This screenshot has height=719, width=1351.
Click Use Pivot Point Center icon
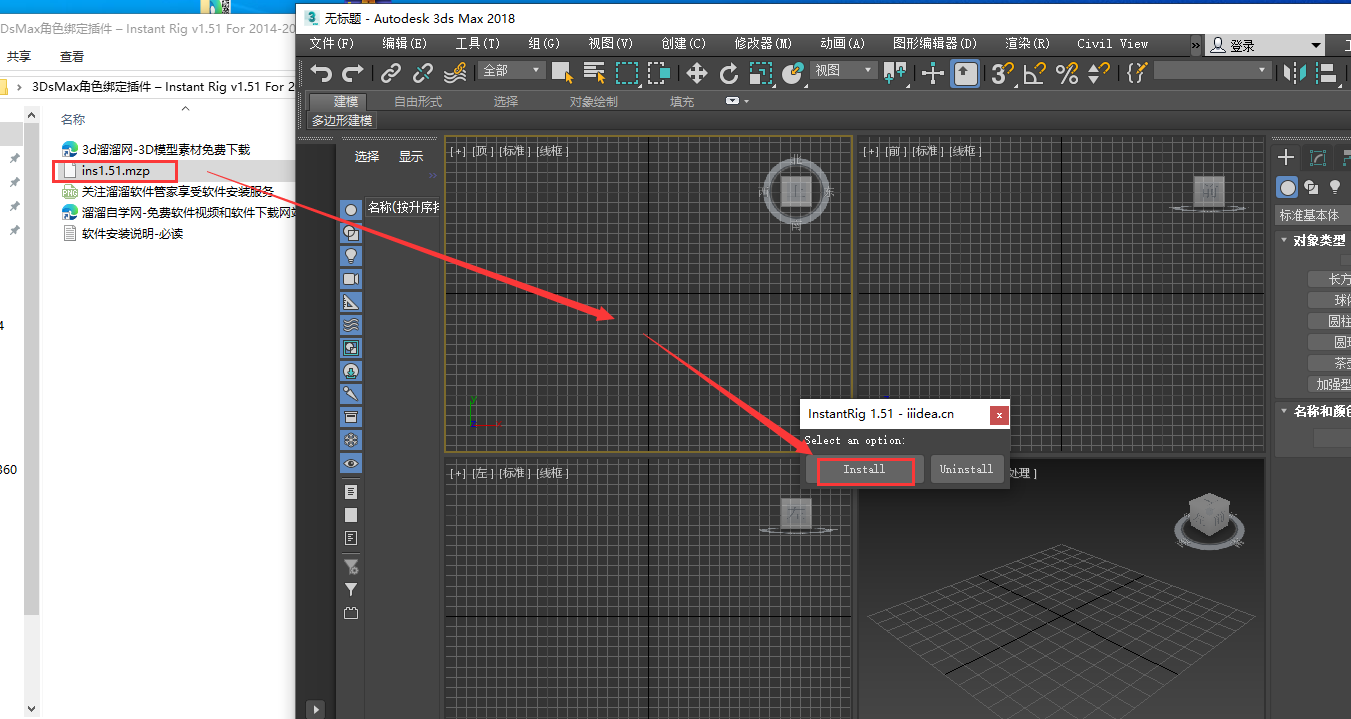[895, 73]
